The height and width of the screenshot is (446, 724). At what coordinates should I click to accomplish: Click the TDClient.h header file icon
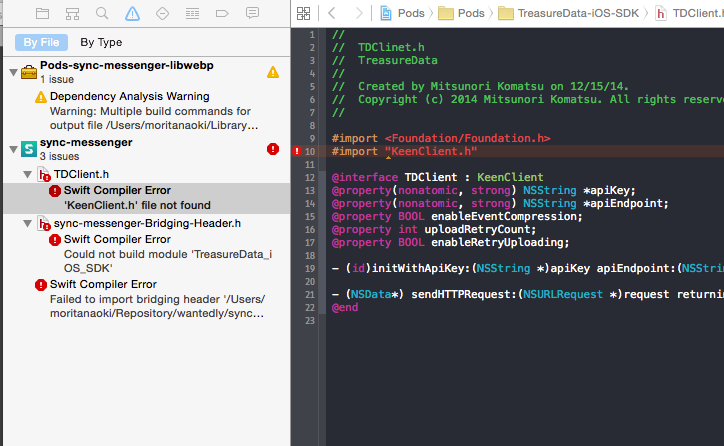click(44, 175)
